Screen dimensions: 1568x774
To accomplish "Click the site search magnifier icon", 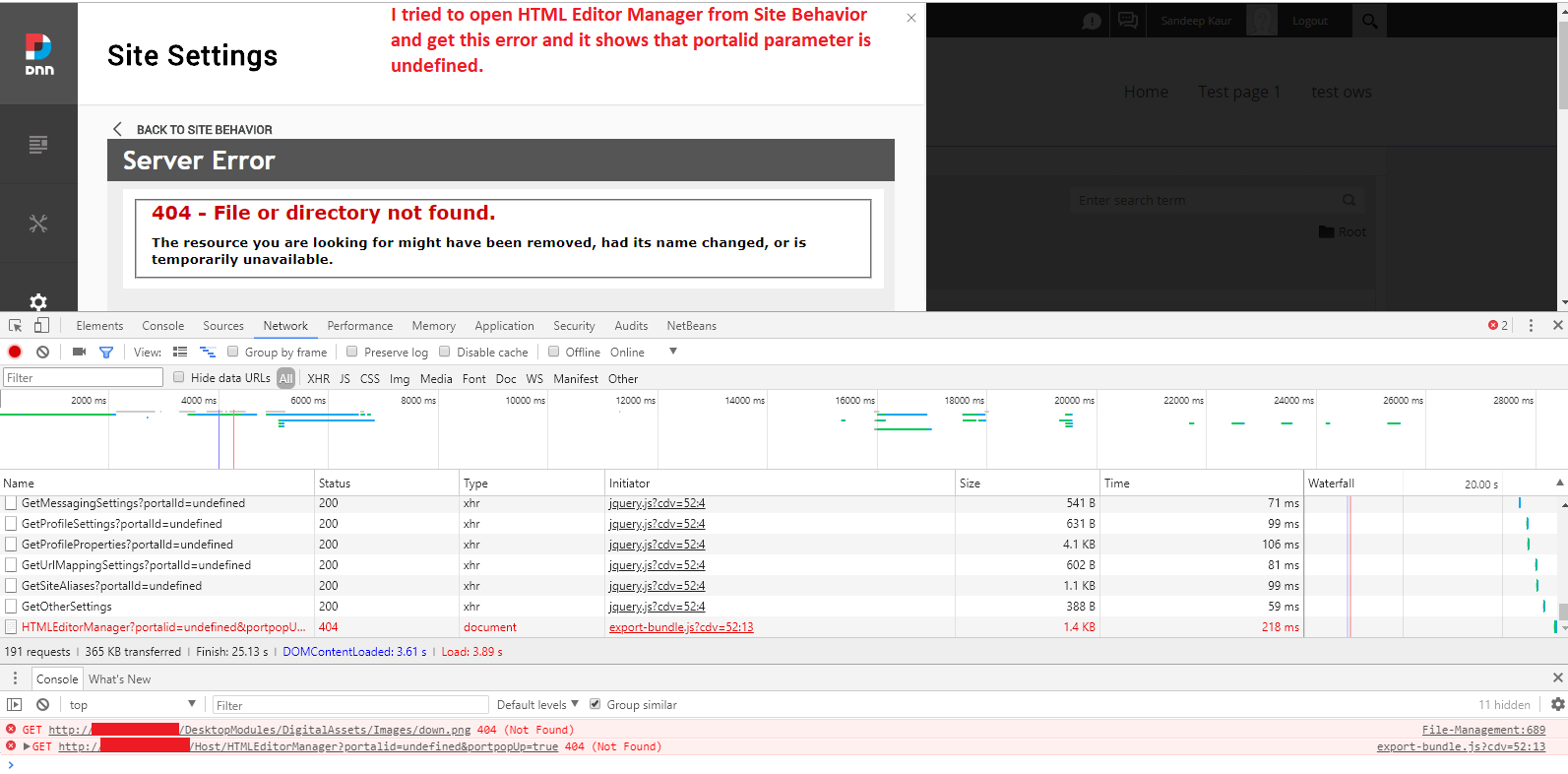I will (x=1369, y=21).
